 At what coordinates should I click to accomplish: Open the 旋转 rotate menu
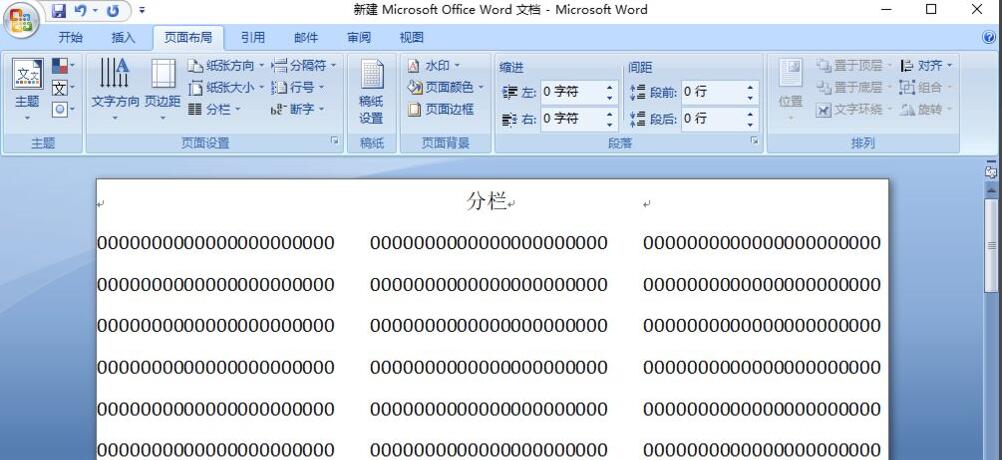[x=926, y=109]
